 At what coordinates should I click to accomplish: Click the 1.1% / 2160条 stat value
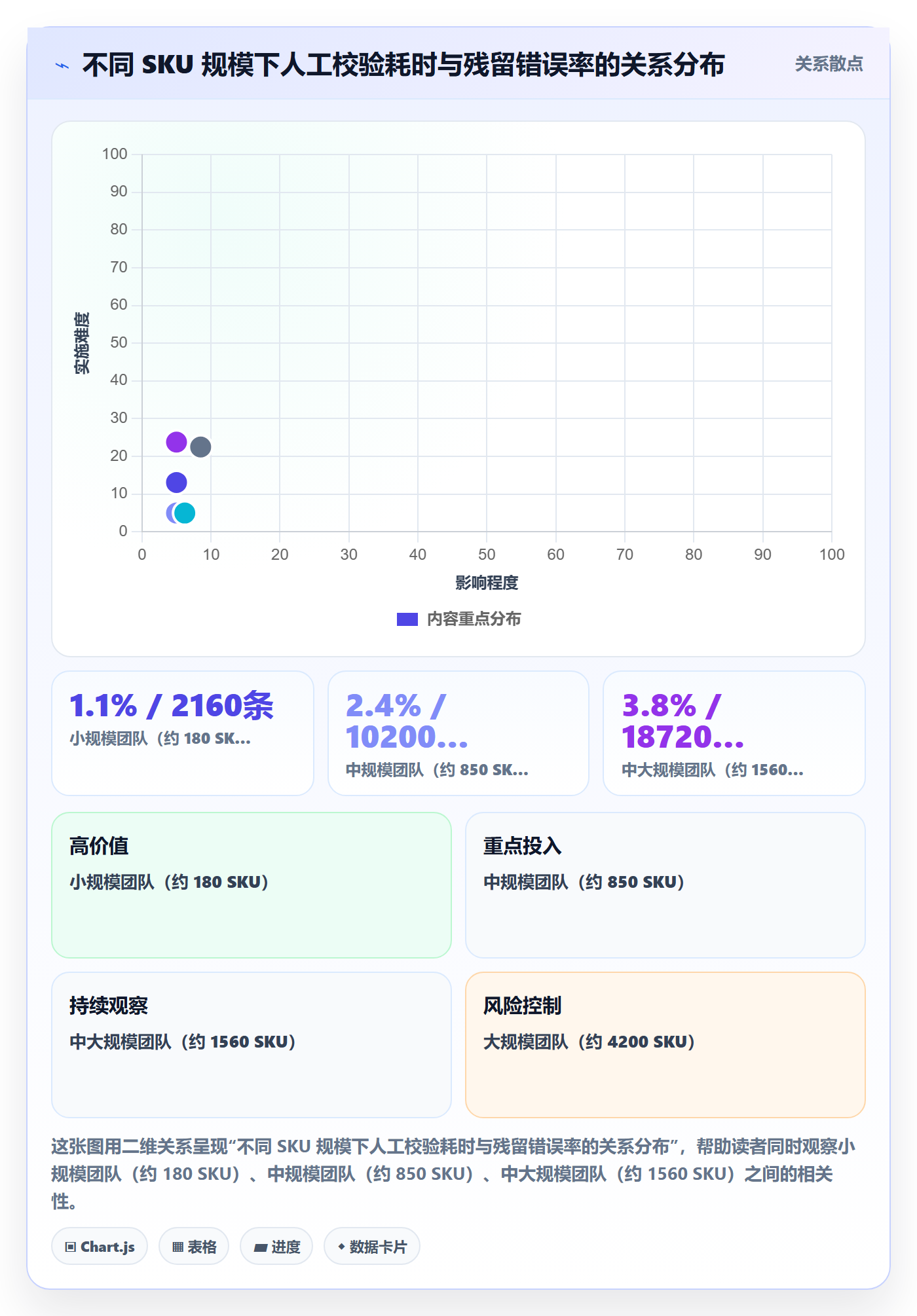click(x=172, y=706)
